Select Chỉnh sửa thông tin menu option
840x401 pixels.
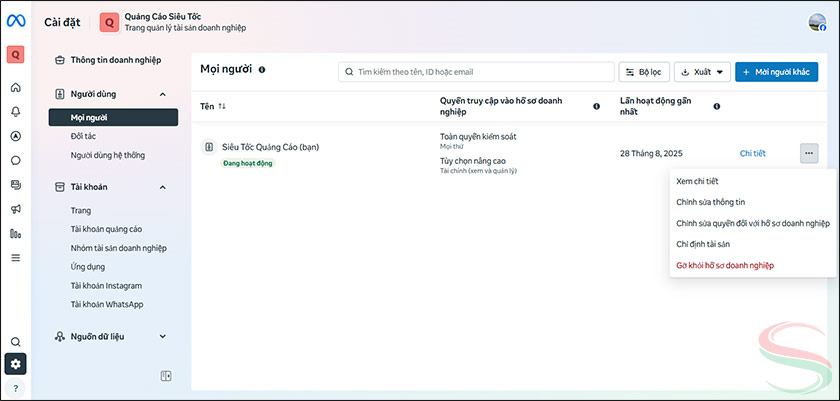(711, 202)
